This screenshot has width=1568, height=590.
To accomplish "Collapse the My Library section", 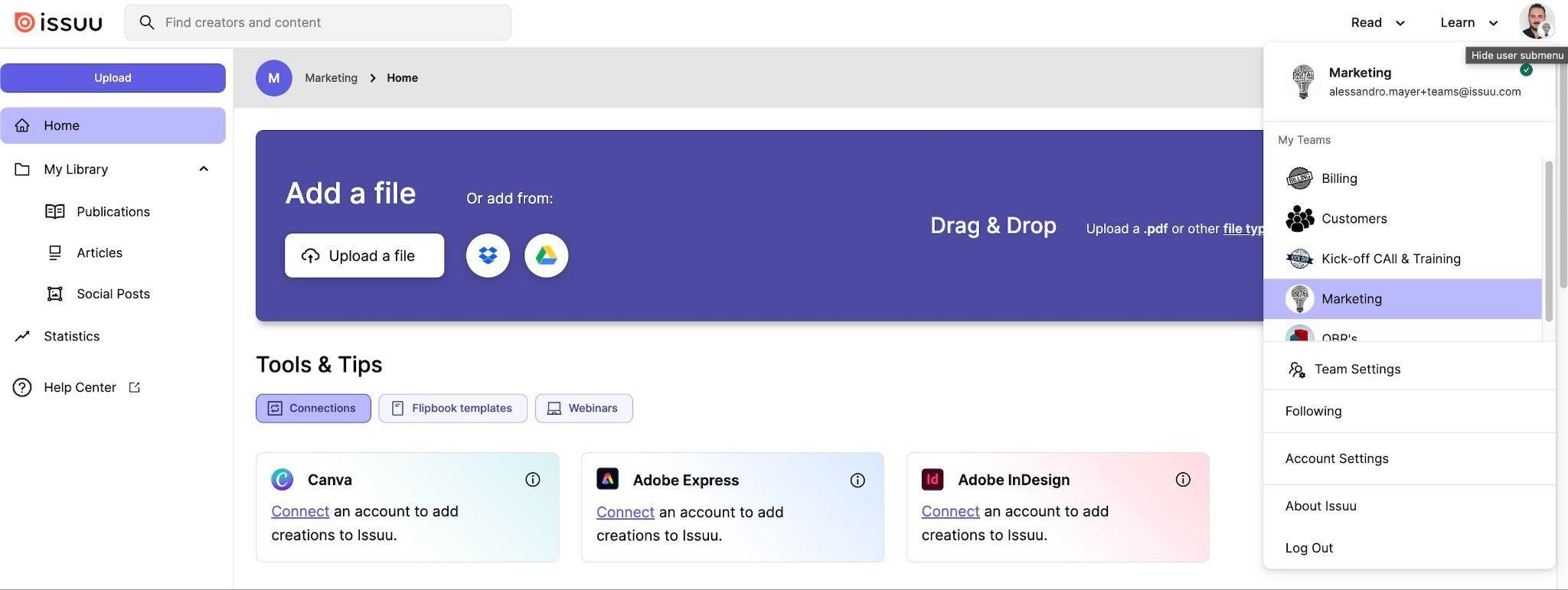I will (x=204, y=169).
